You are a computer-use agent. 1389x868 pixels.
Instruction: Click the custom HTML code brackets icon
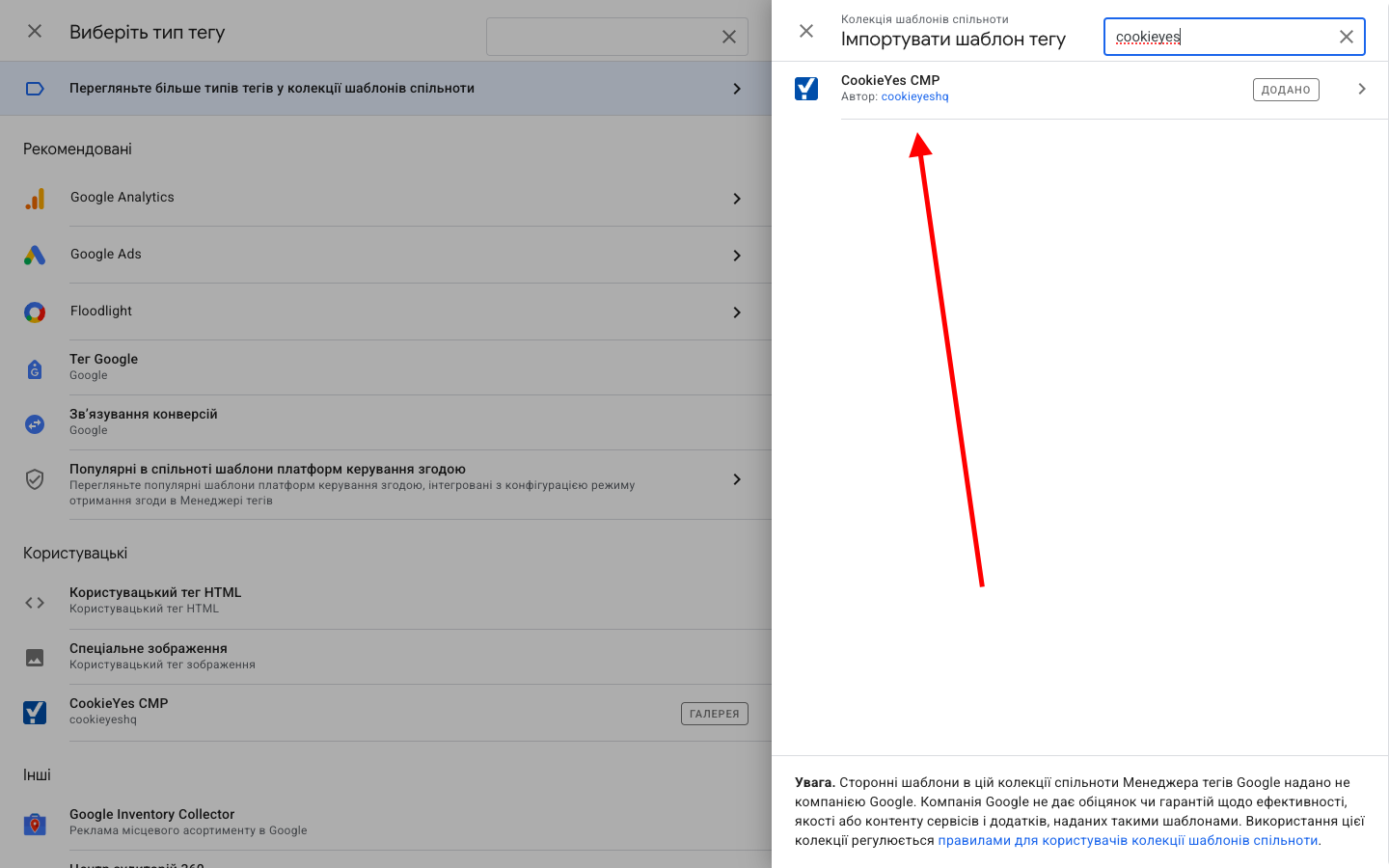coord(35,603)
